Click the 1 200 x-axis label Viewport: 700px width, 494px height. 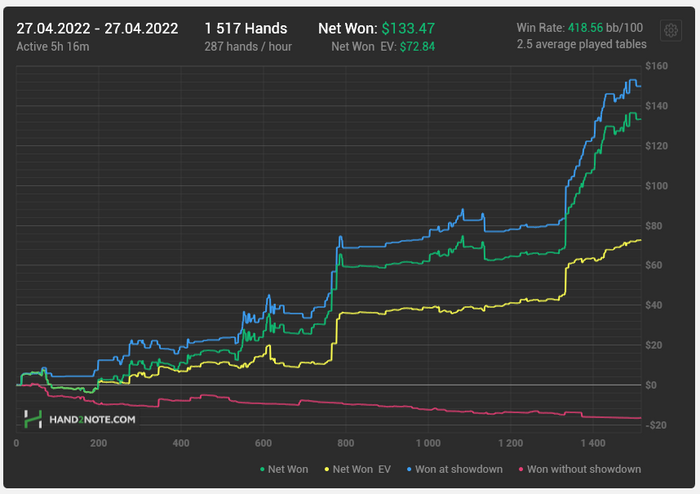point(511,443)
